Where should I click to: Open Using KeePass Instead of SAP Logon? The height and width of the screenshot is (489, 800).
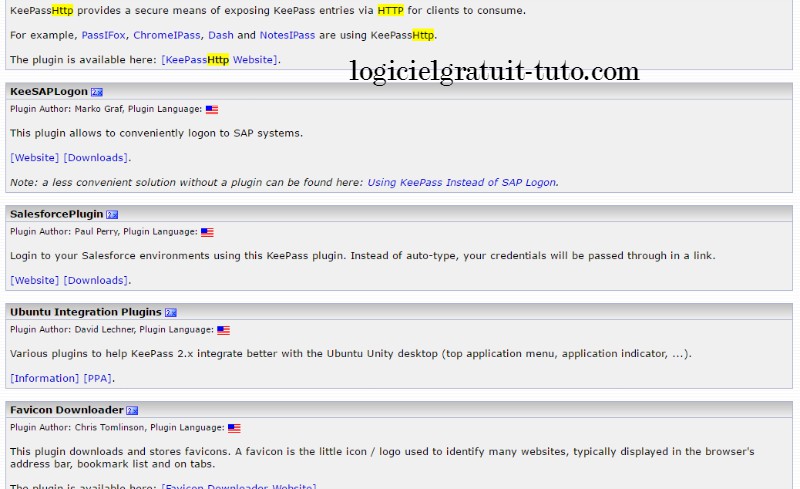(462, 182)
